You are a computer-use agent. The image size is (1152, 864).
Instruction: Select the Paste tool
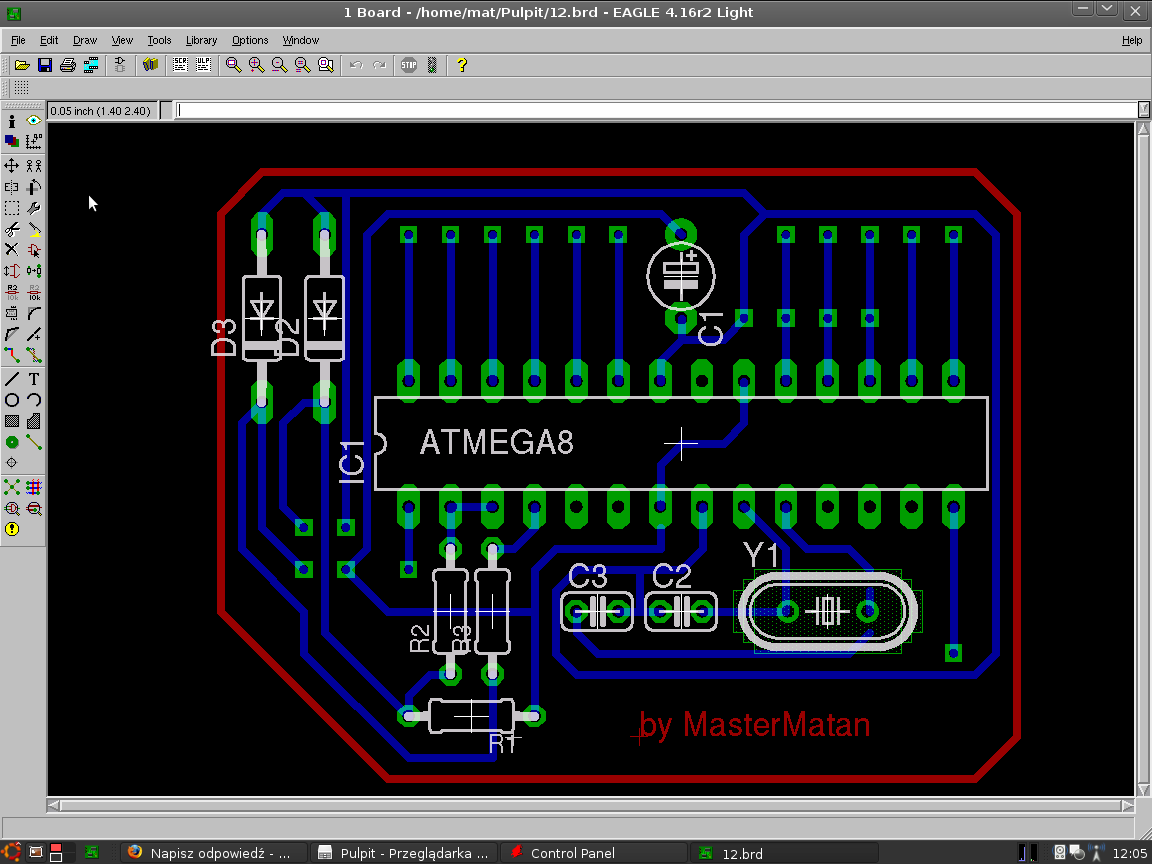click(34, 230)
